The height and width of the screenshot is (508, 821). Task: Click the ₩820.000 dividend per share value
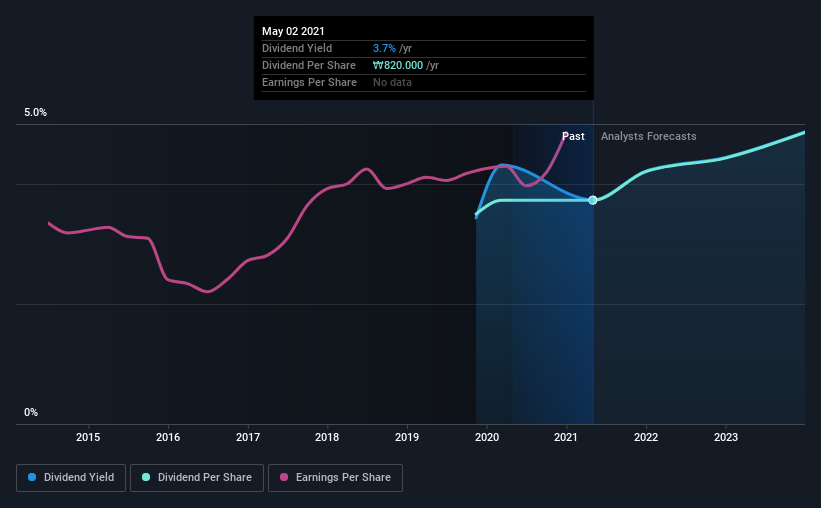click(x=398, y=65)
